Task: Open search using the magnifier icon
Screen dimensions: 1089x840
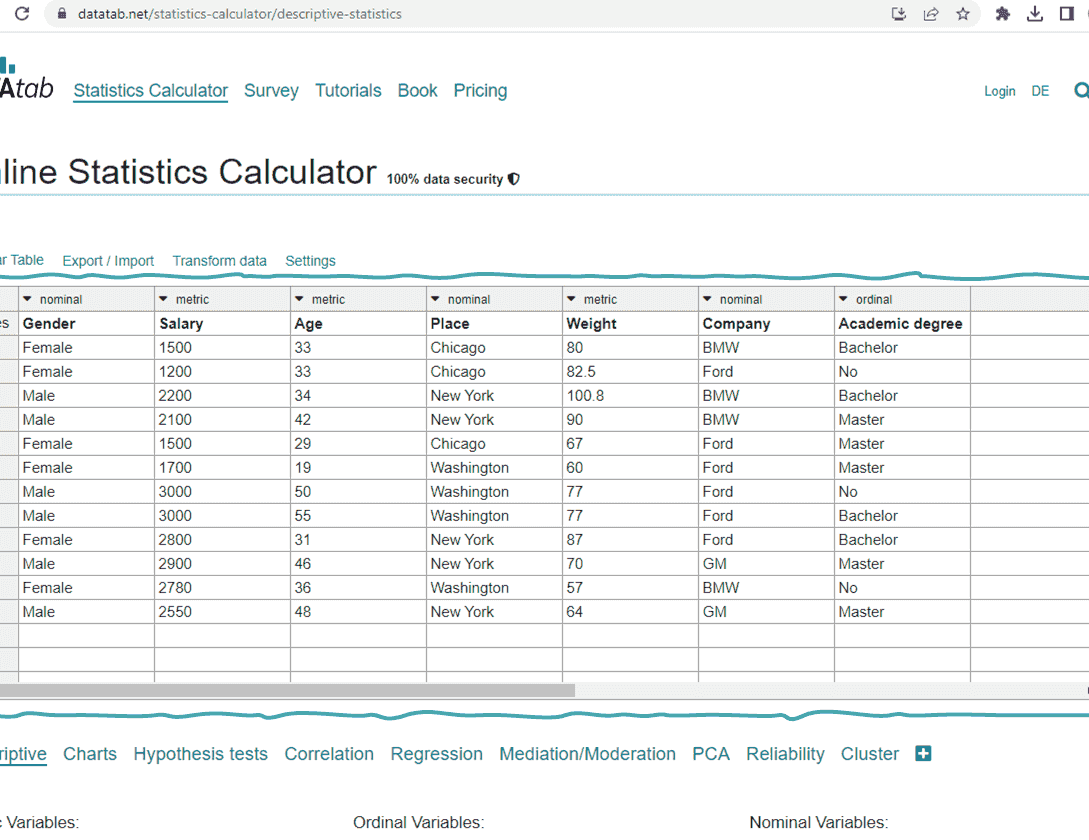Action: [x=1081, y=90]
